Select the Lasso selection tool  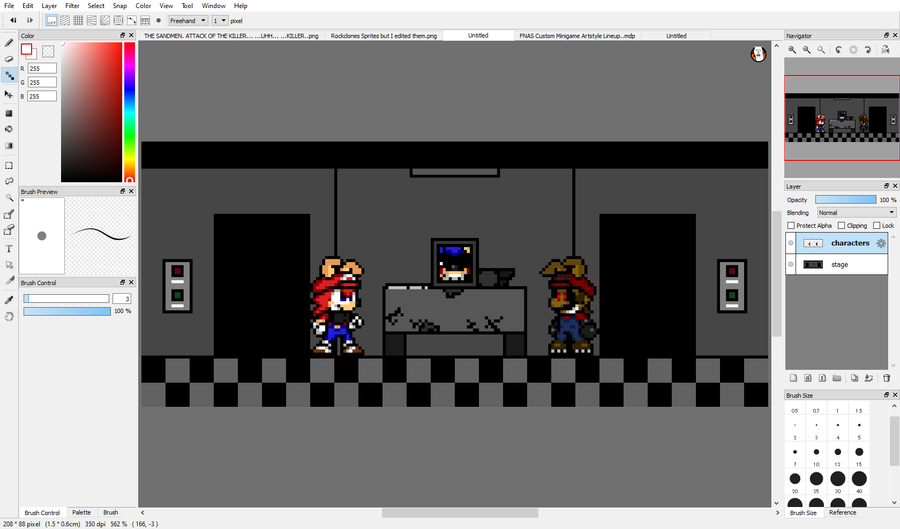tap(9, 181)
